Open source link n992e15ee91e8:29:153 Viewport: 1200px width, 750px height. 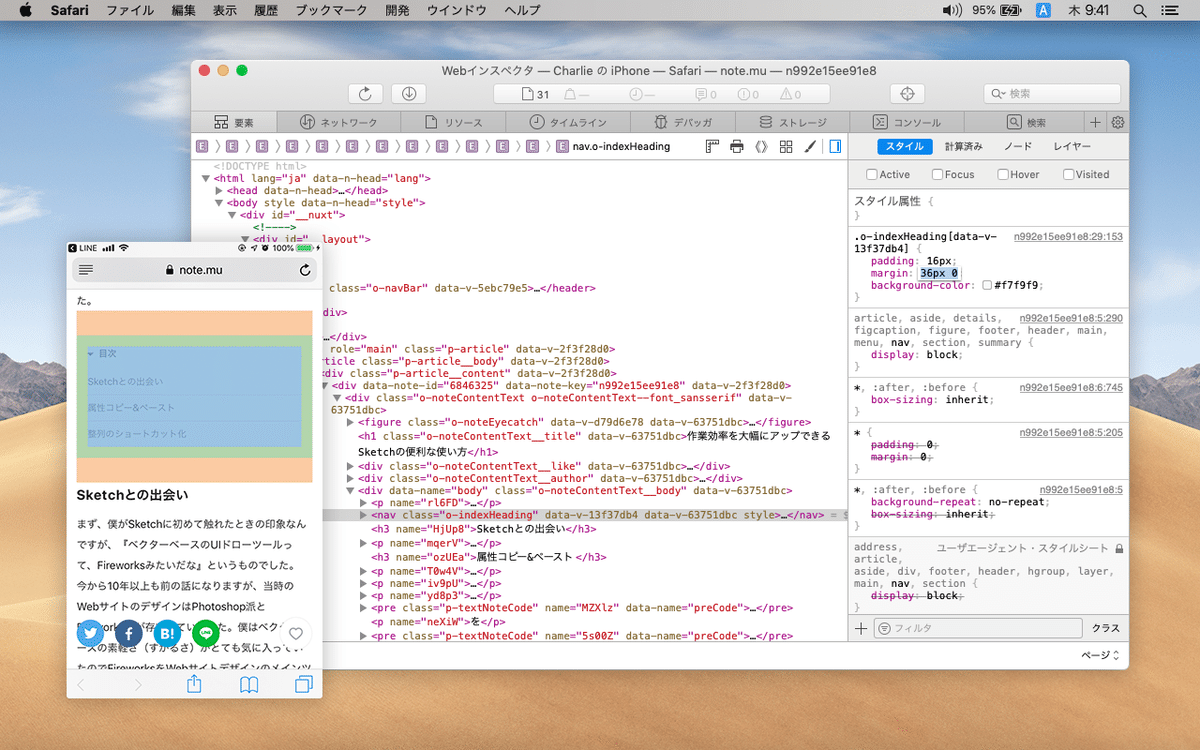pyautogui.click(x=1068, y=237)
